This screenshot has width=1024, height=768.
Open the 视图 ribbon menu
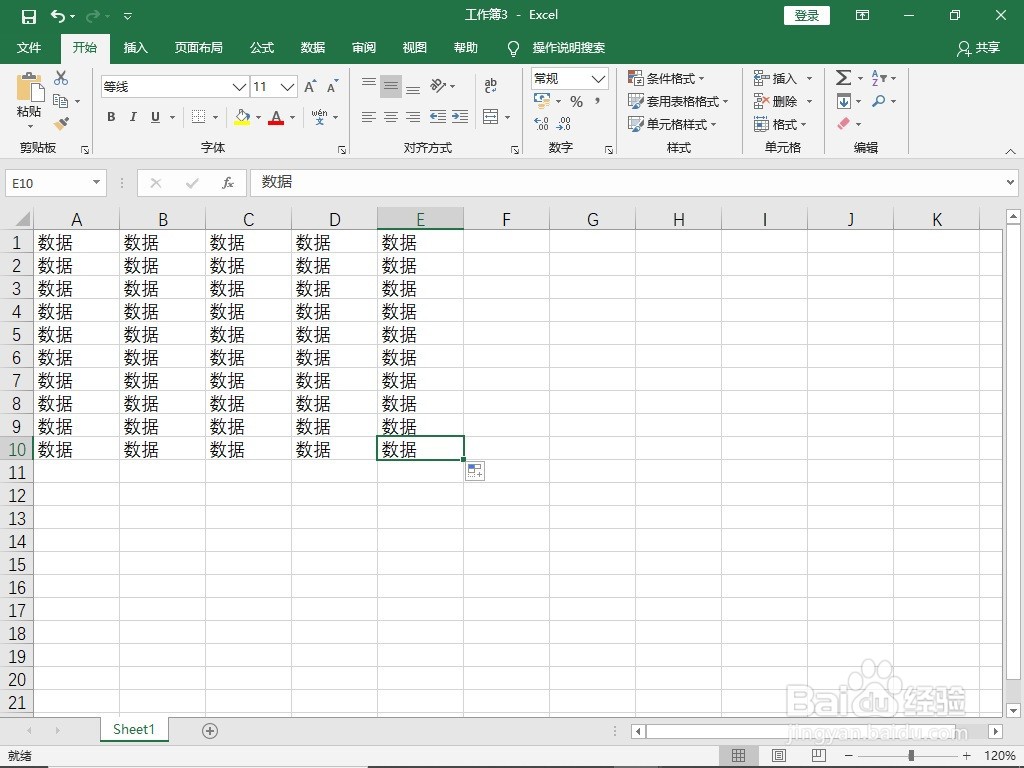[414, 47]
